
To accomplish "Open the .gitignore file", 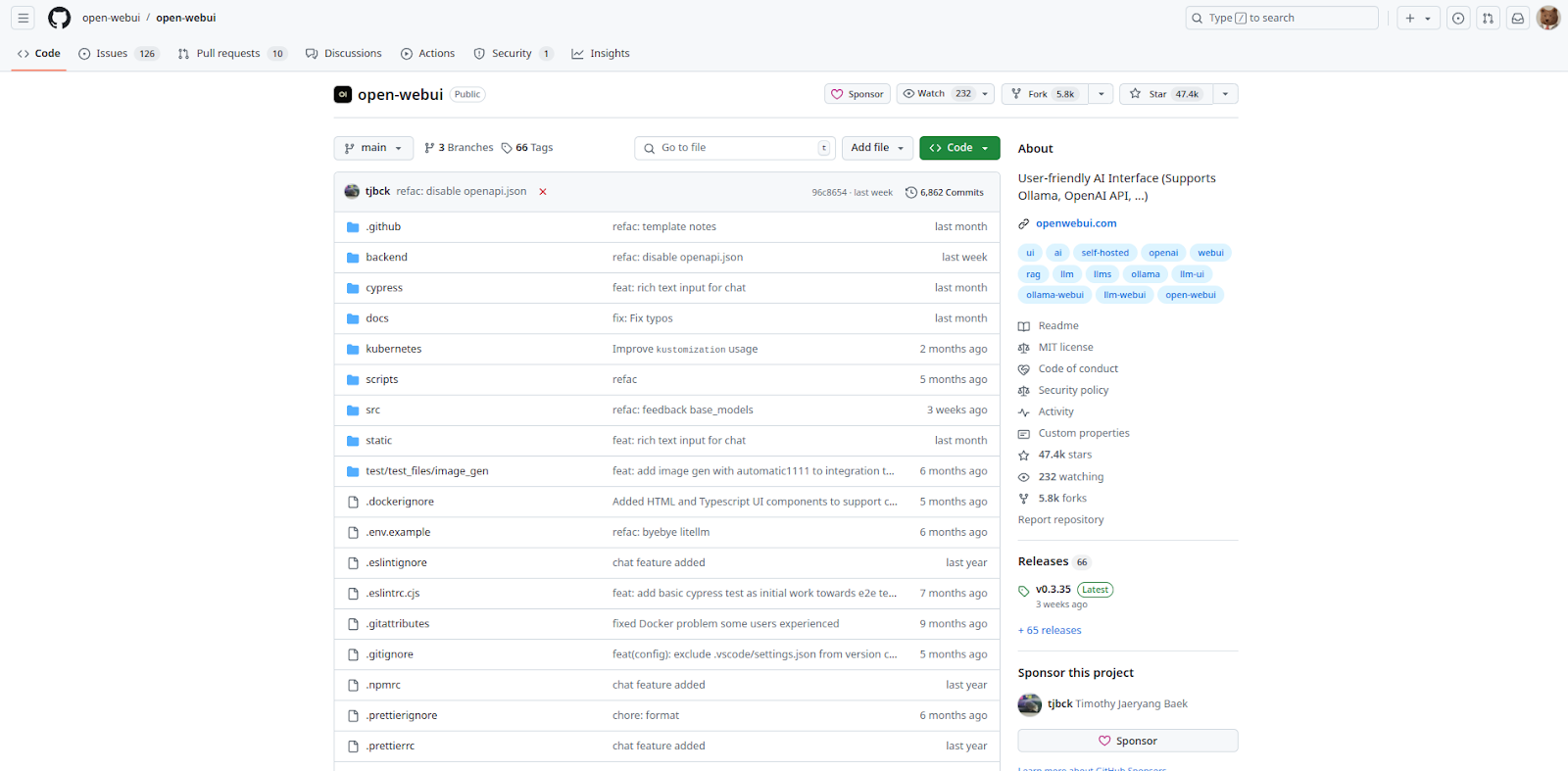I will 389,654.
